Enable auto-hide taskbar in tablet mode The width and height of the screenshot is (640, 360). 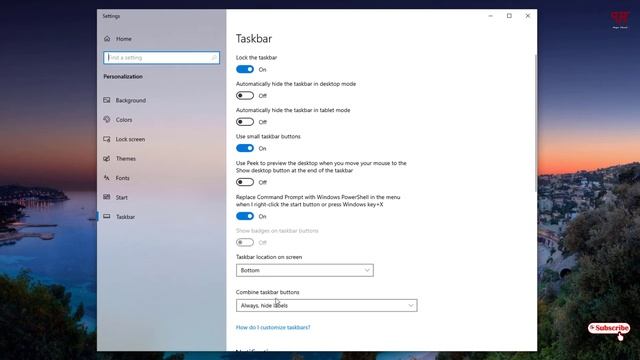(245, 122)
